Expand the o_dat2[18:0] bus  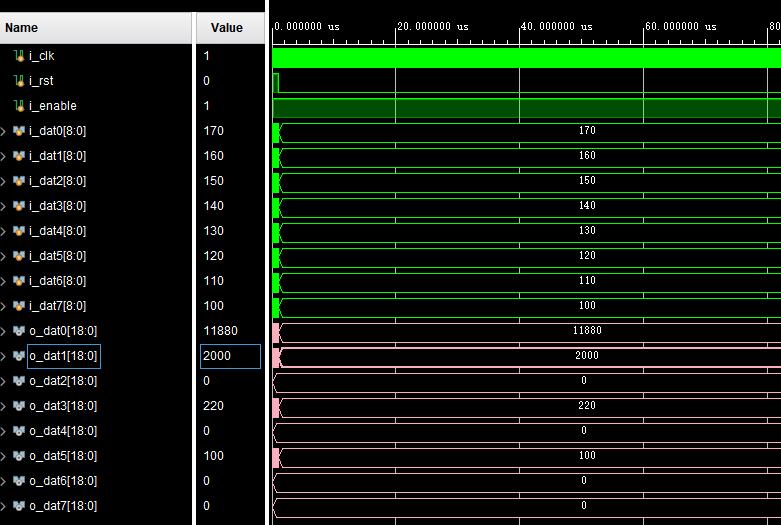pyautogui.click(x=3, y=381)
